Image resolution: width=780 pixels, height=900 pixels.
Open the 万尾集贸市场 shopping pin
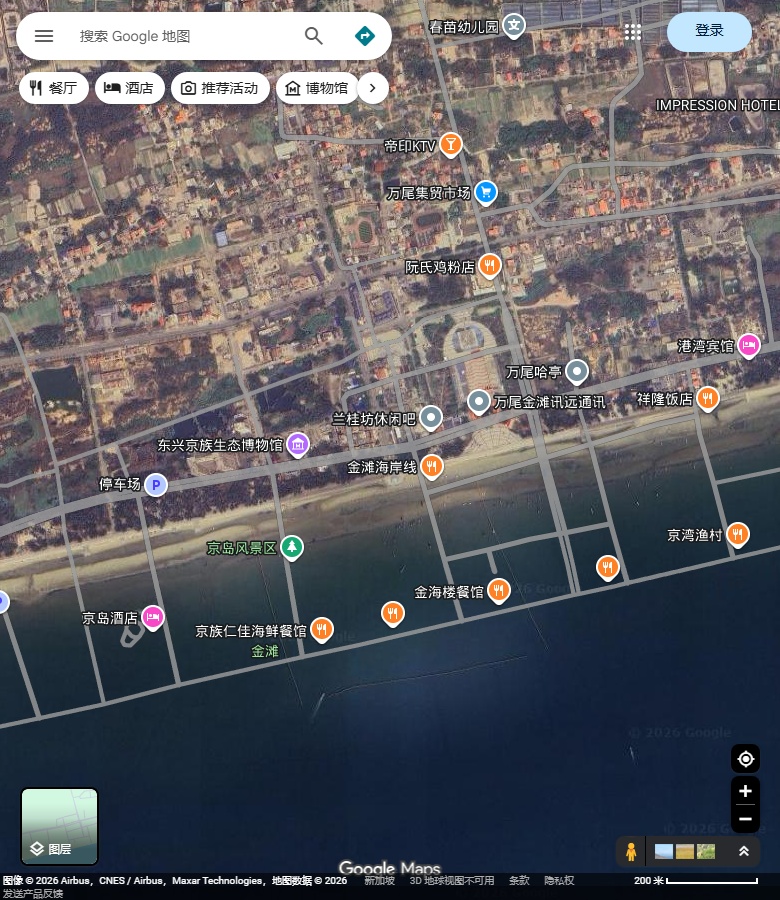[486, 193]
